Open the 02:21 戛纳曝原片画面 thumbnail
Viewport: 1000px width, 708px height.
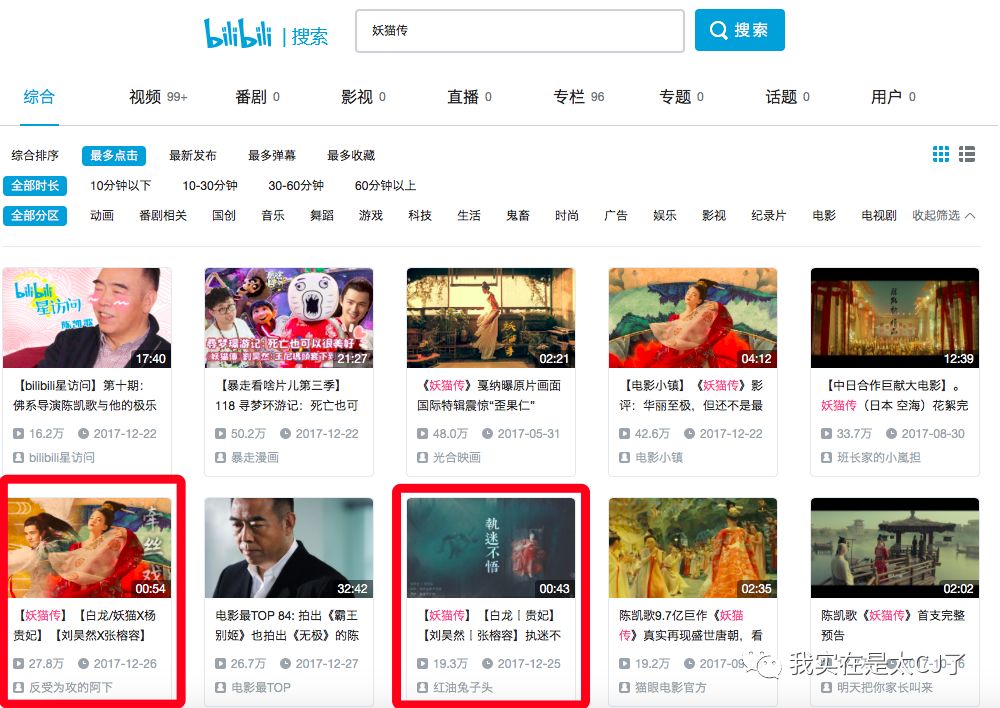[x=490, y=318]
